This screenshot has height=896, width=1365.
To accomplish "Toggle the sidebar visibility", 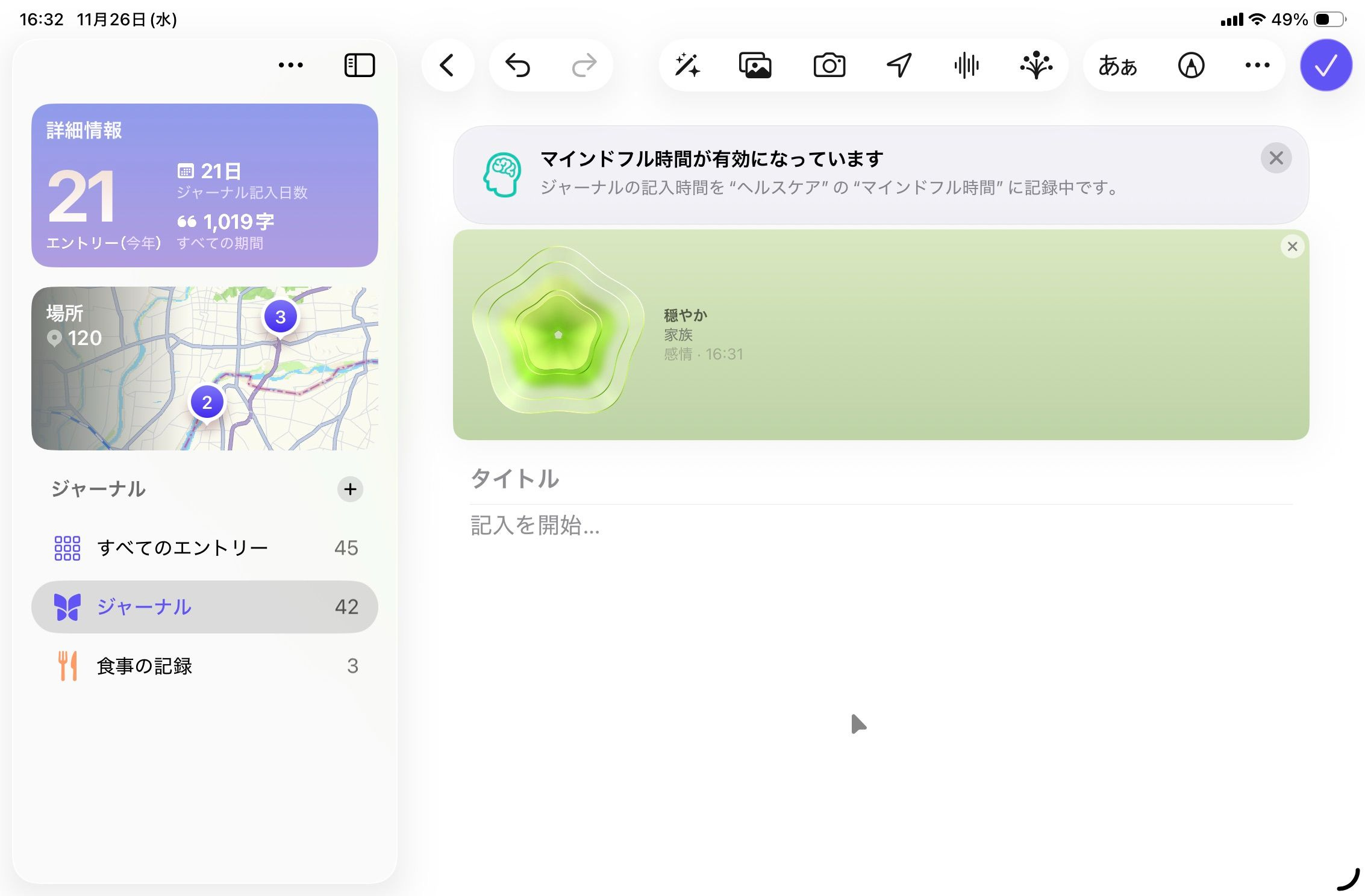I will click(x=360, y=65).
